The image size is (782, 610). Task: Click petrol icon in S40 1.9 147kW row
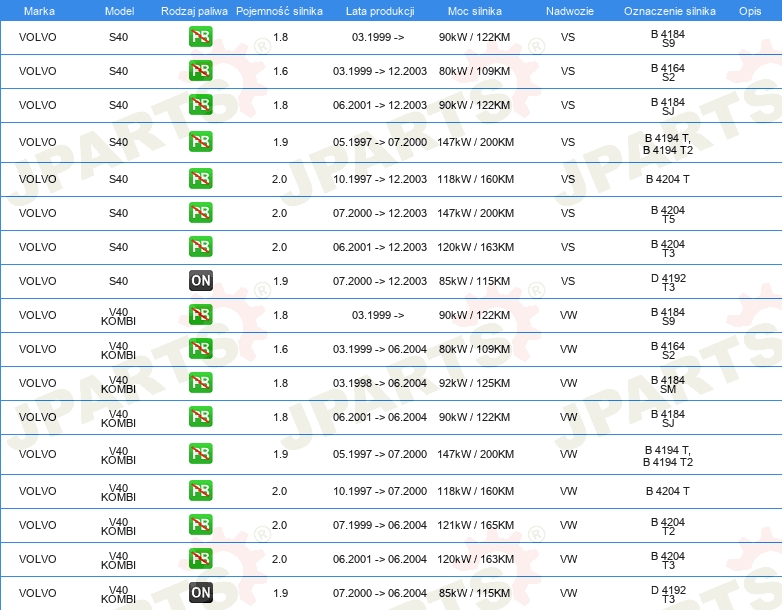click(200, 141)
